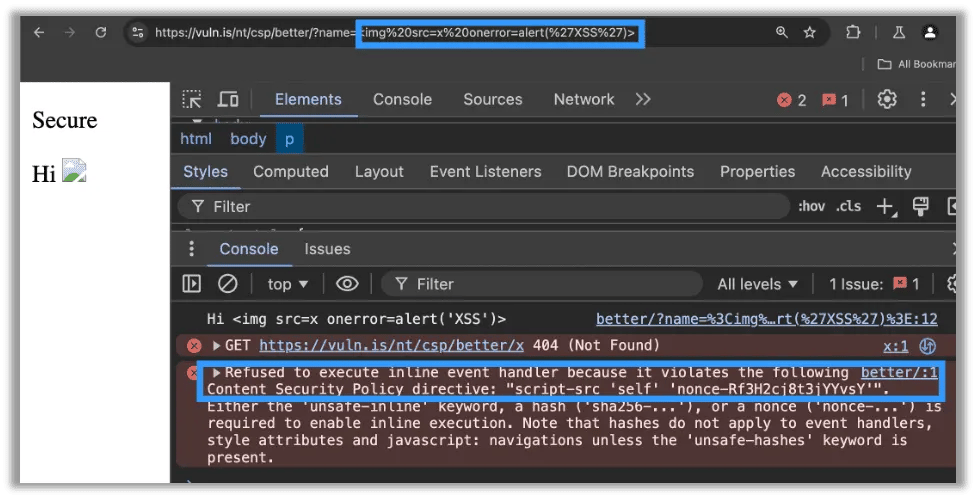Switch to the Styles pane tab
The image size is (976, 498).
tap(205, 172)
